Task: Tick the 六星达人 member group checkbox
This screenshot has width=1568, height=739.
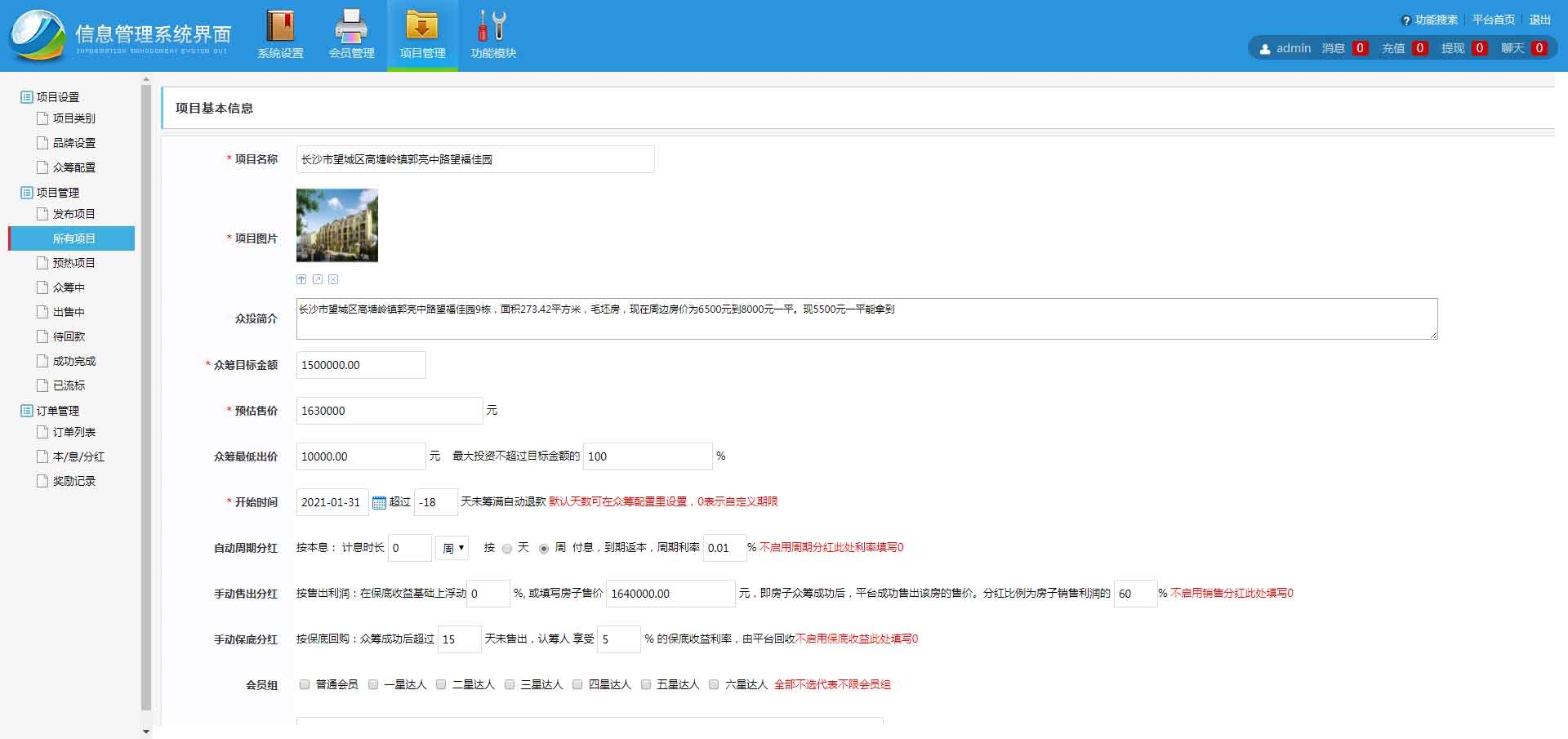Action: pyautogui.click(x=714, y=684)
